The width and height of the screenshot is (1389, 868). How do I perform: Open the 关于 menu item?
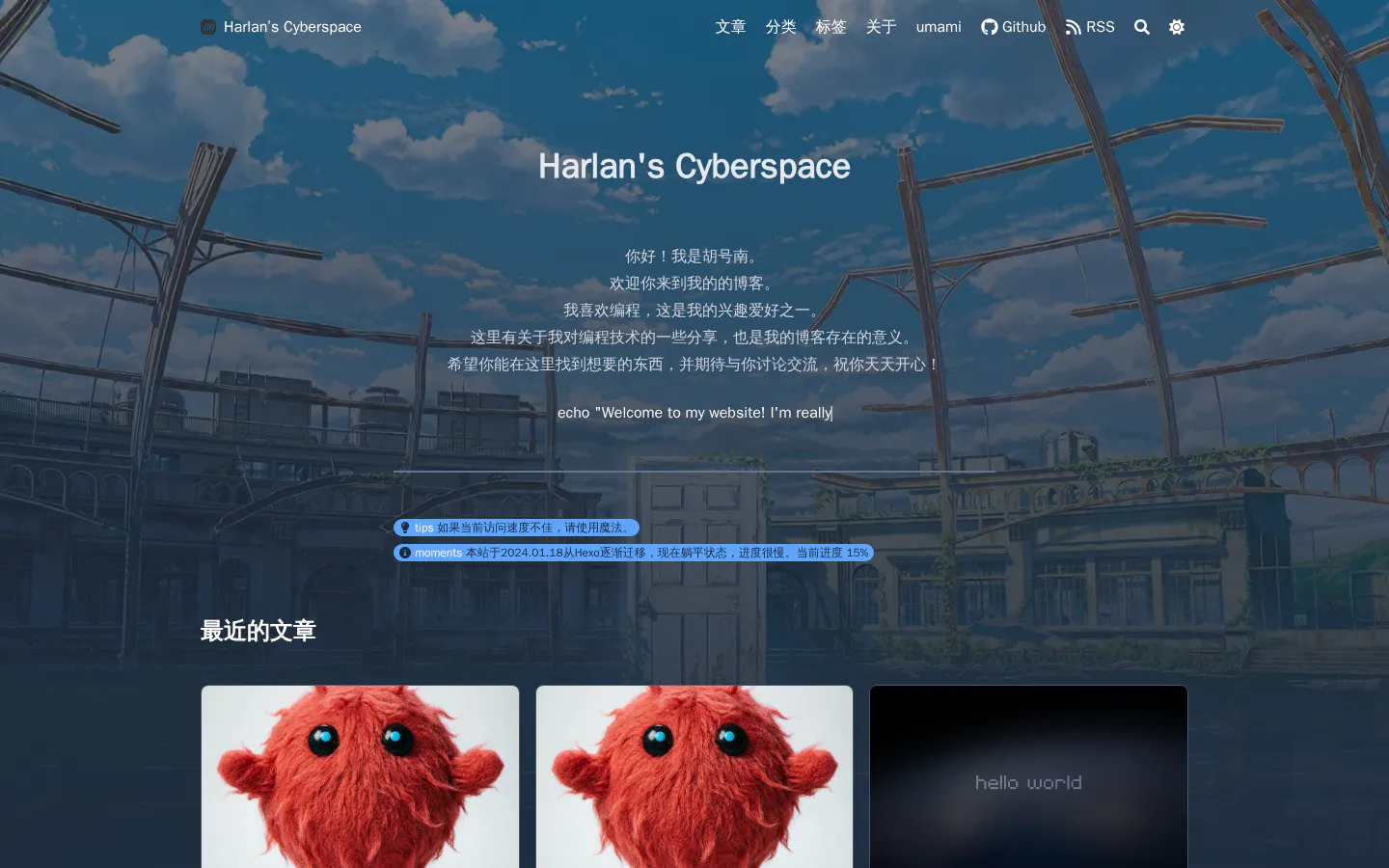tap(881, 27)
